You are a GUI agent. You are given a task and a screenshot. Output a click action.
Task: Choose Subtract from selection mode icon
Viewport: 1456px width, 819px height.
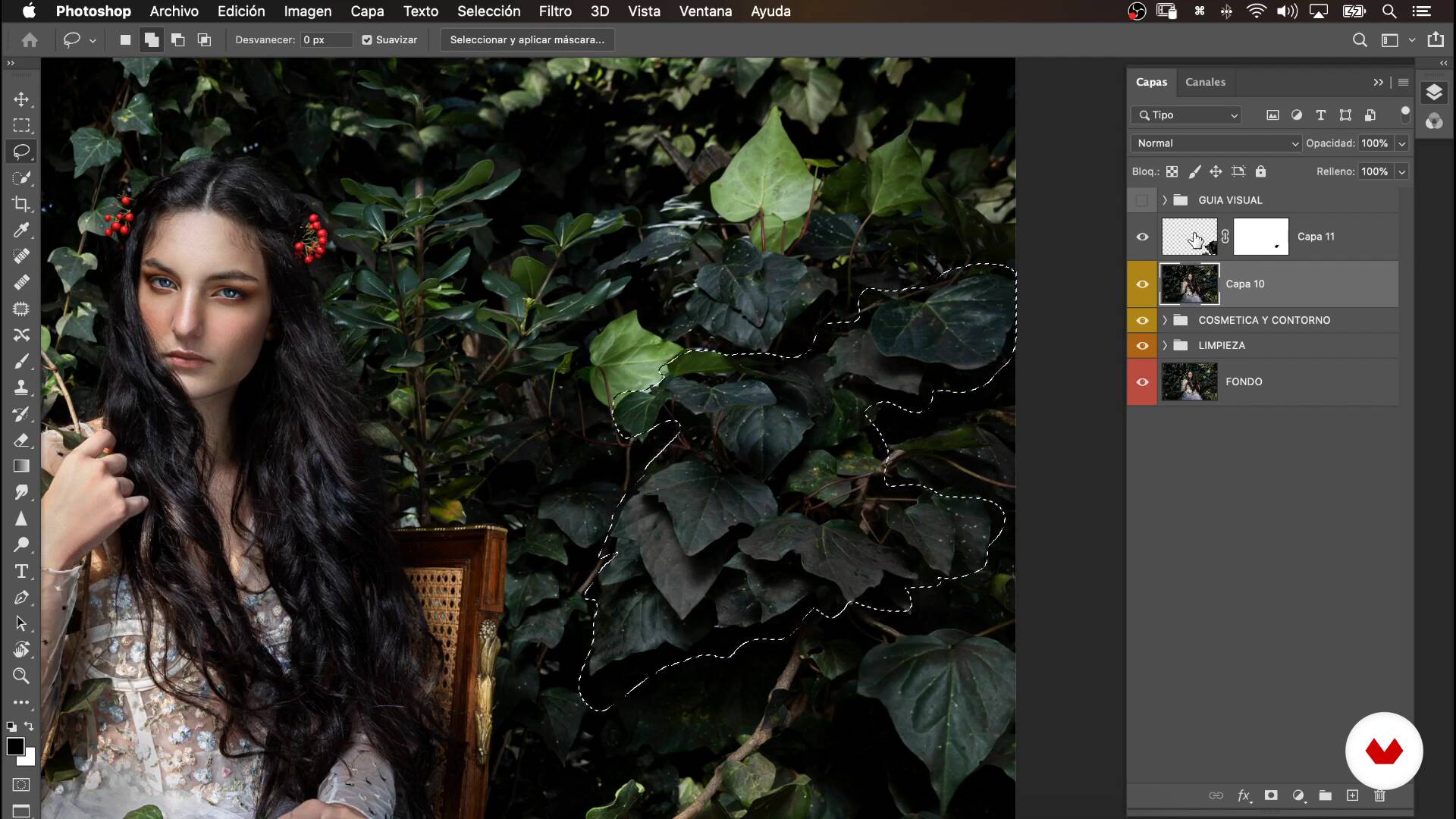tap(178, 40)
